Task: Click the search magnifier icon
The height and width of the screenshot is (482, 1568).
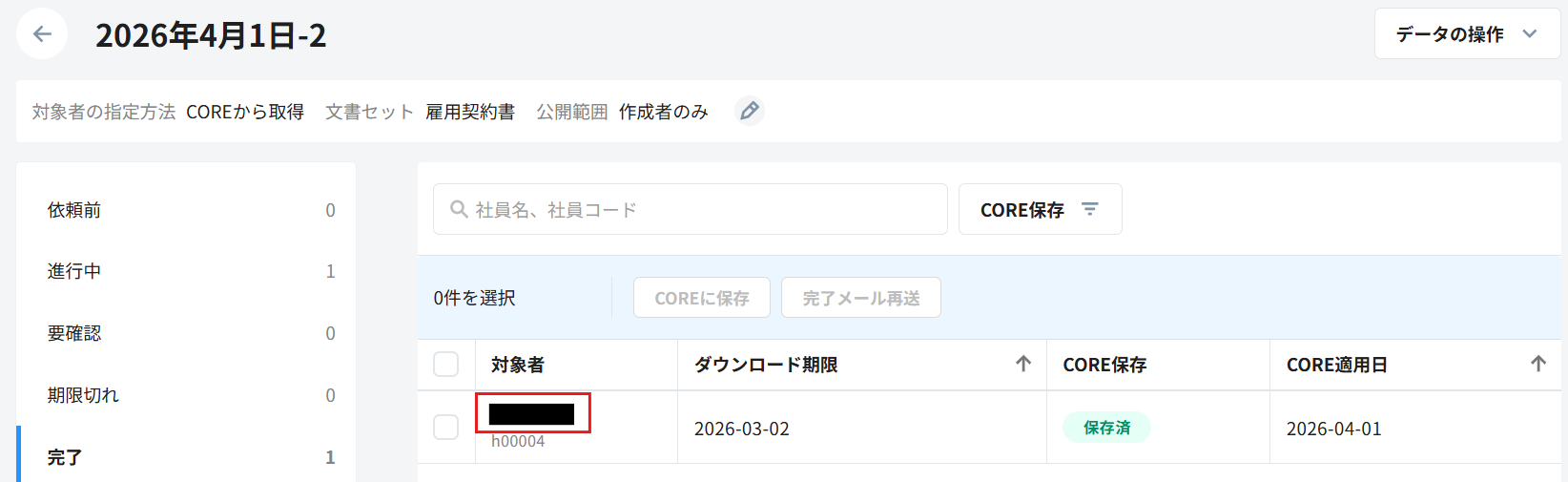Action: [x=459, y=209]
